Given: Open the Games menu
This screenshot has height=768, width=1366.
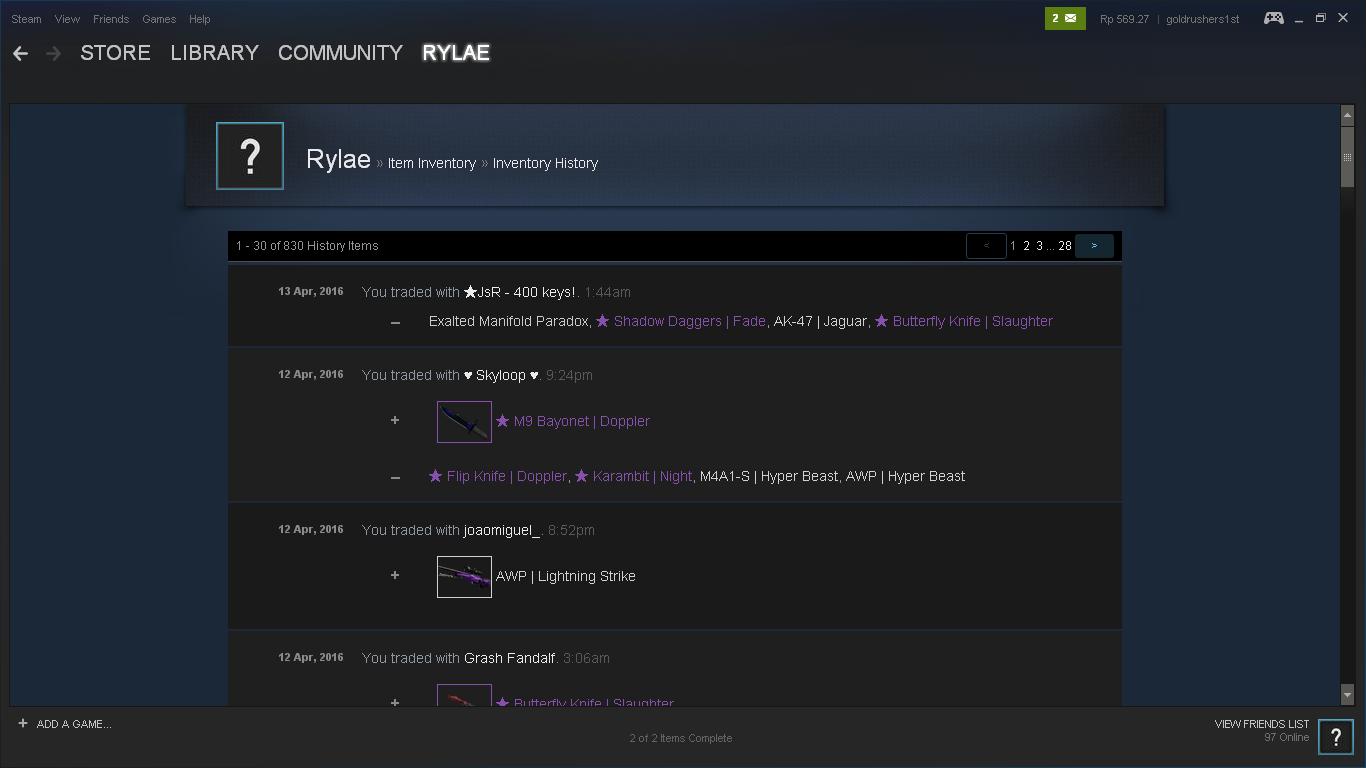Looking at the screenshot, I should tap(158, 19).
